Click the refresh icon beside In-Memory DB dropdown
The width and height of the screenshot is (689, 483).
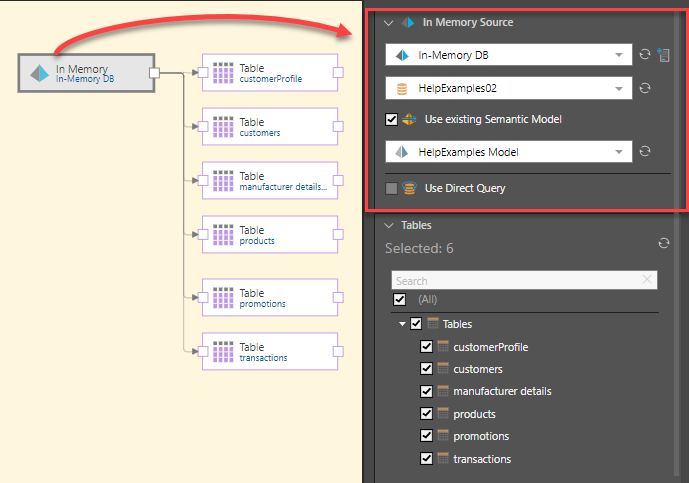(x=646, y=54)
